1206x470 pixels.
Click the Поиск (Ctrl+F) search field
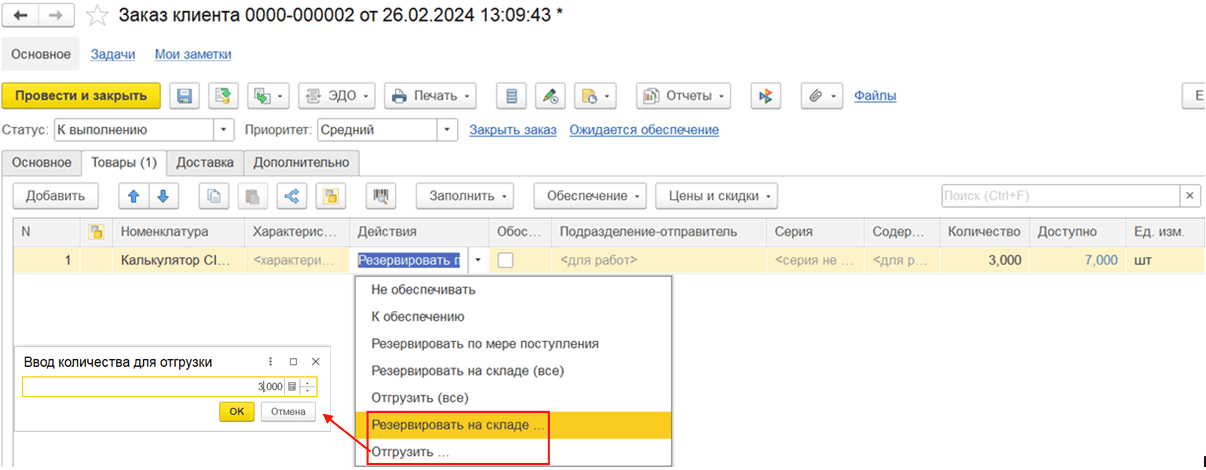click(1060, 196)
